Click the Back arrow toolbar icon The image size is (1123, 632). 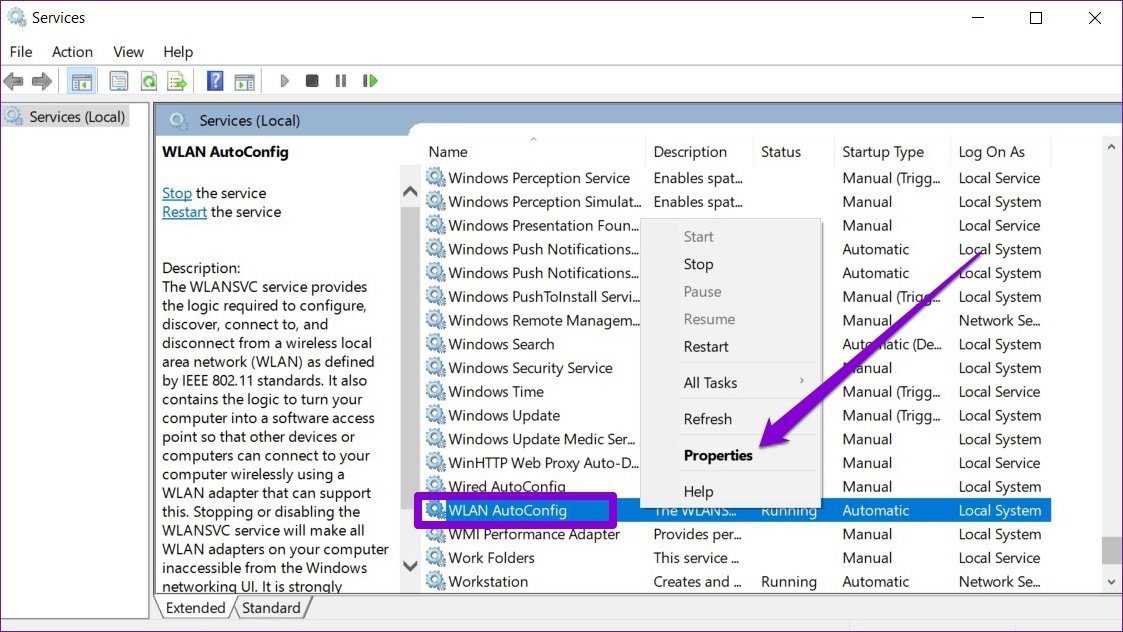tap(14, 81)
